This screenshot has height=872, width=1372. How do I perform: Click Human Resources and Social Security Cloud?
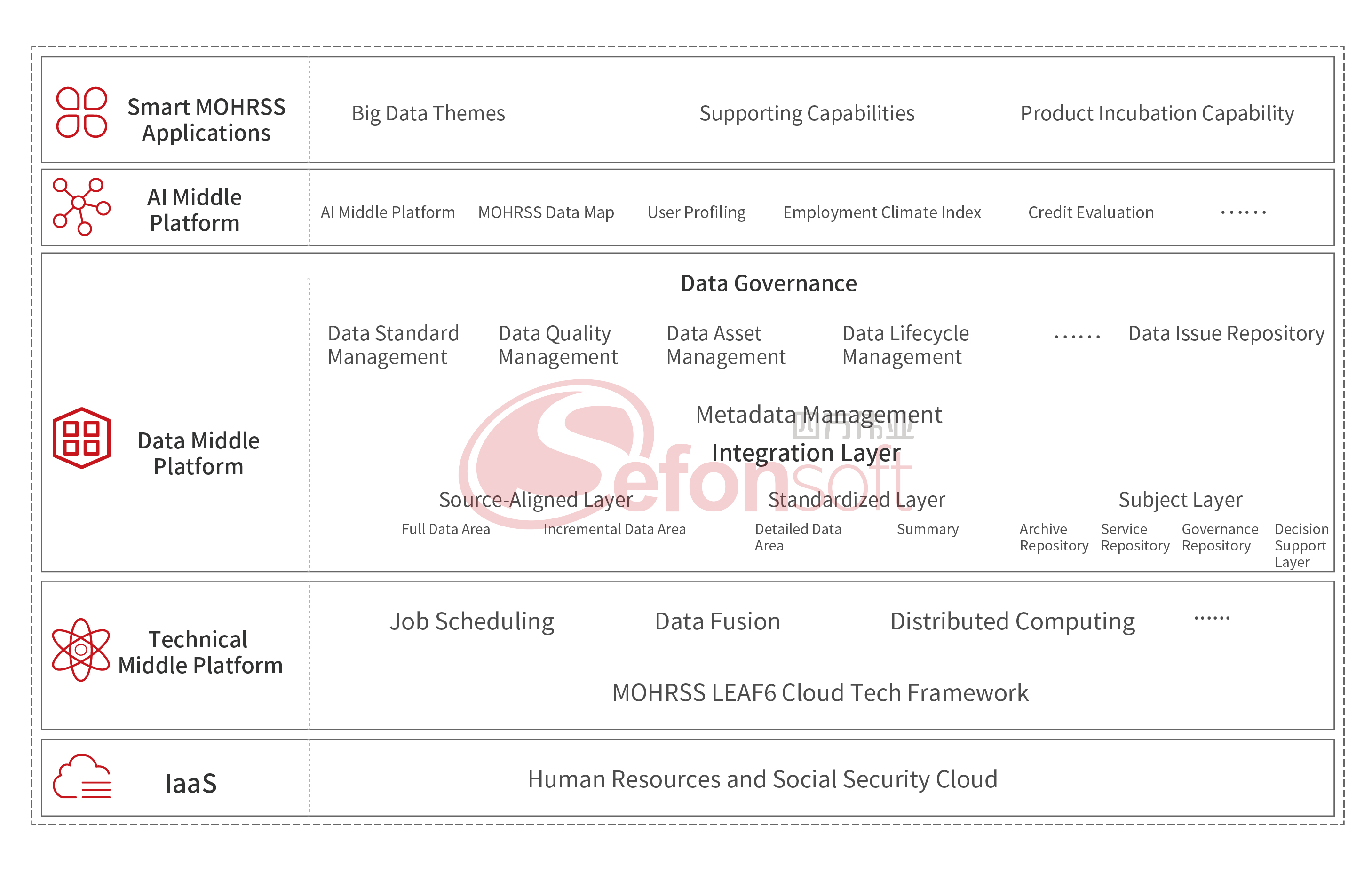(x=762, y=779)
